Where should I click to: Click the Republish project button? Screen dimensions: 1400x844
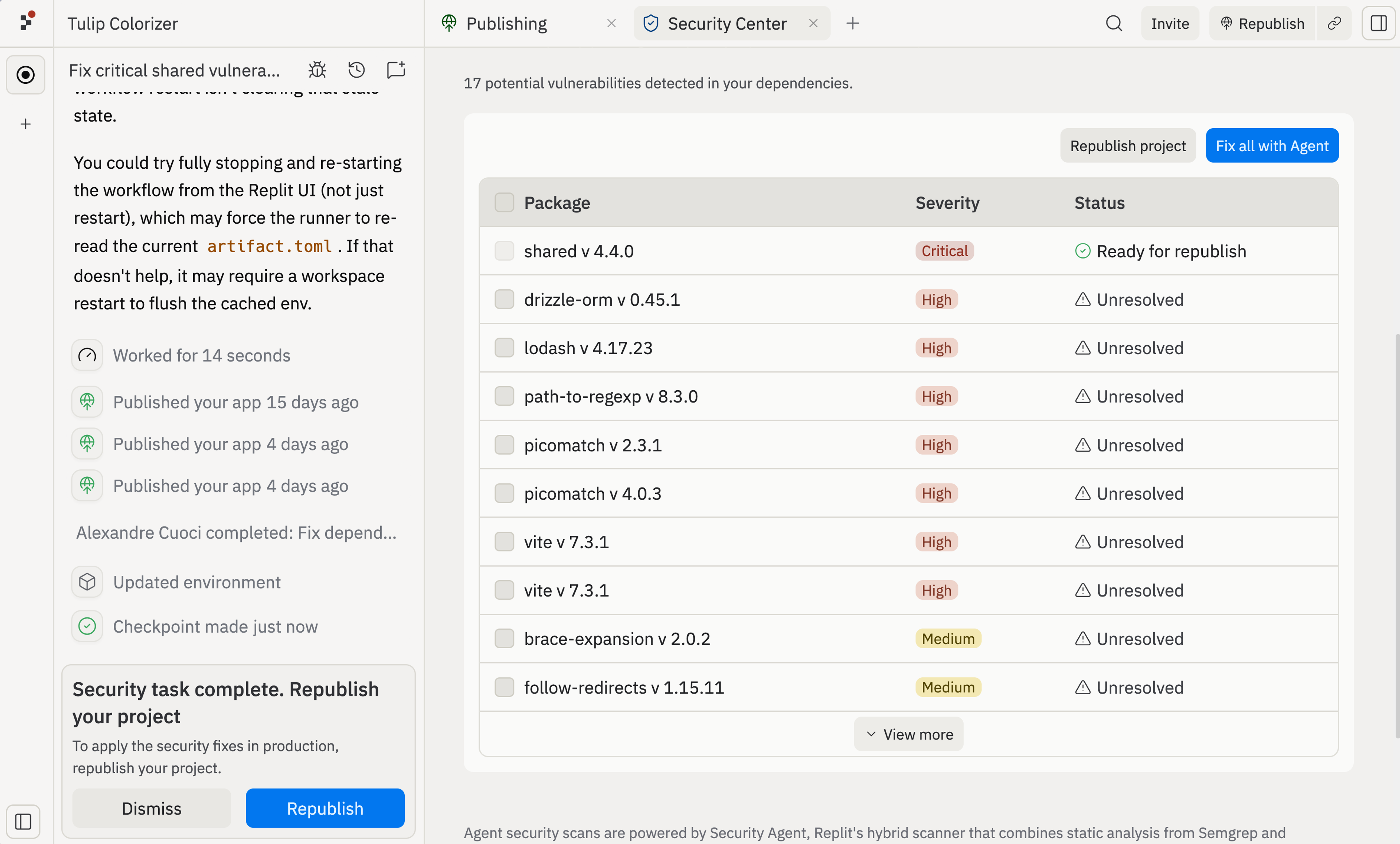pos(1128,145)
